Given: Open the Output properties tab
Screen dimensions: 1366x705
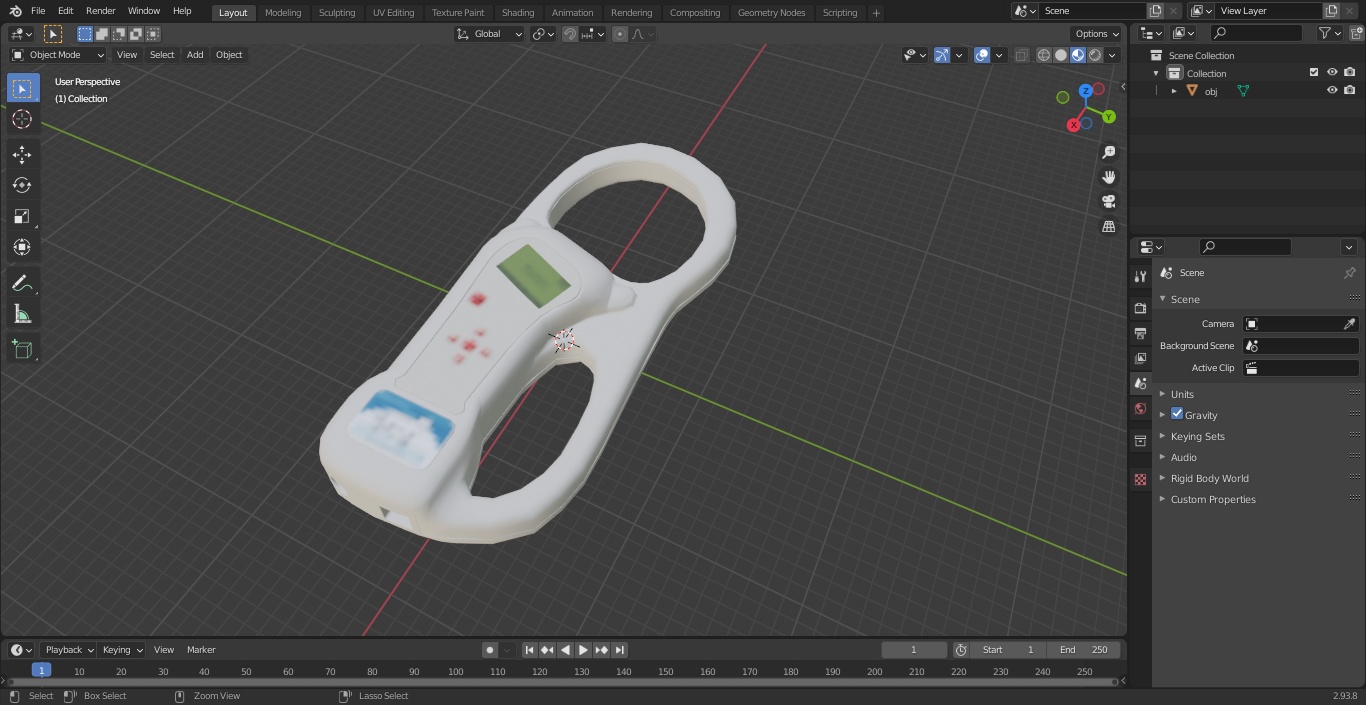Looking at the screenshot, I should point(1140,333).
